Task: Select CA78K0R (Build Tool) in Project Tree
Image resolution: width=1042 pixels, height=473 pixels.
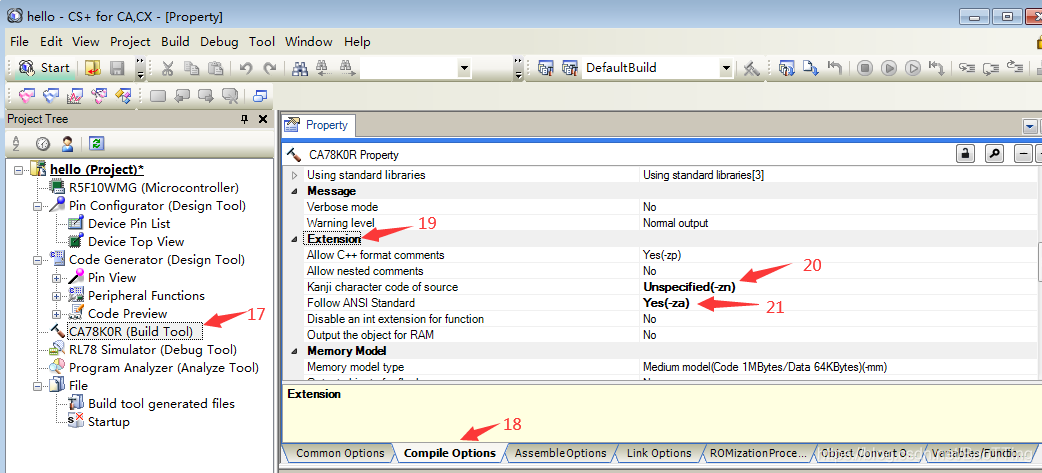Action: [130, 331]
